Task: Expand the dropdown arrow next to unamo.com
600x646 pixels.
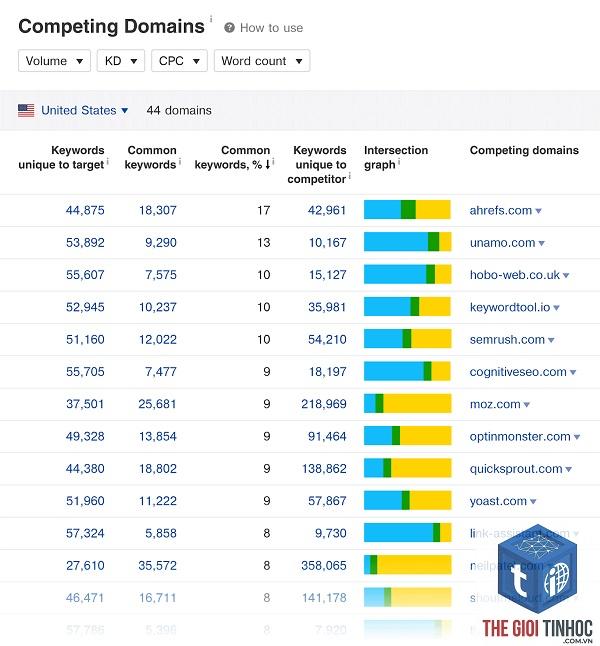Action: coord(541,243)
